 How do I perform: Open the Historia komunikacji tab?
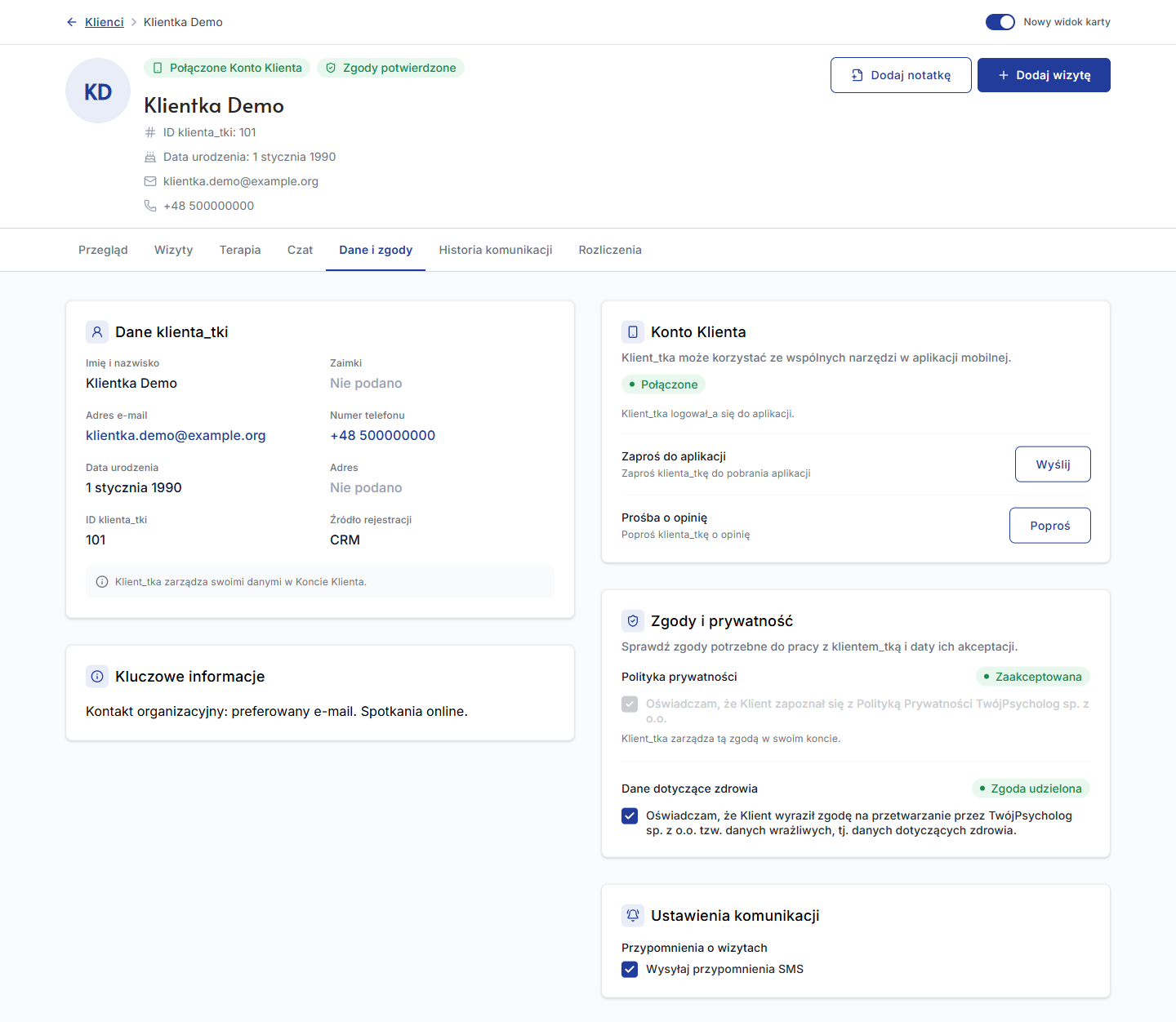(496, 250)
